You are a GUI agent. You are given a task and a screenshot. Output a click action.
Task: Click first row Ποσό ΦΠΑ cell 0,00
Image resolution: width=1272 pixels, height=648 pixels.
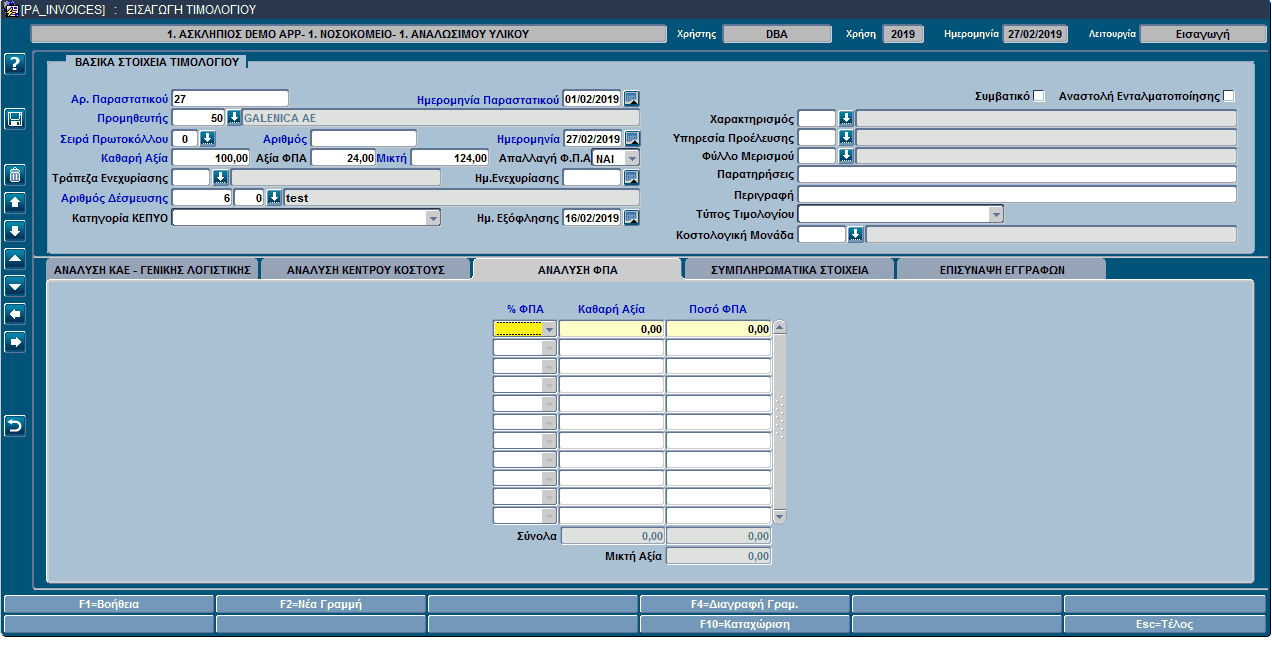tap(719, 329)
